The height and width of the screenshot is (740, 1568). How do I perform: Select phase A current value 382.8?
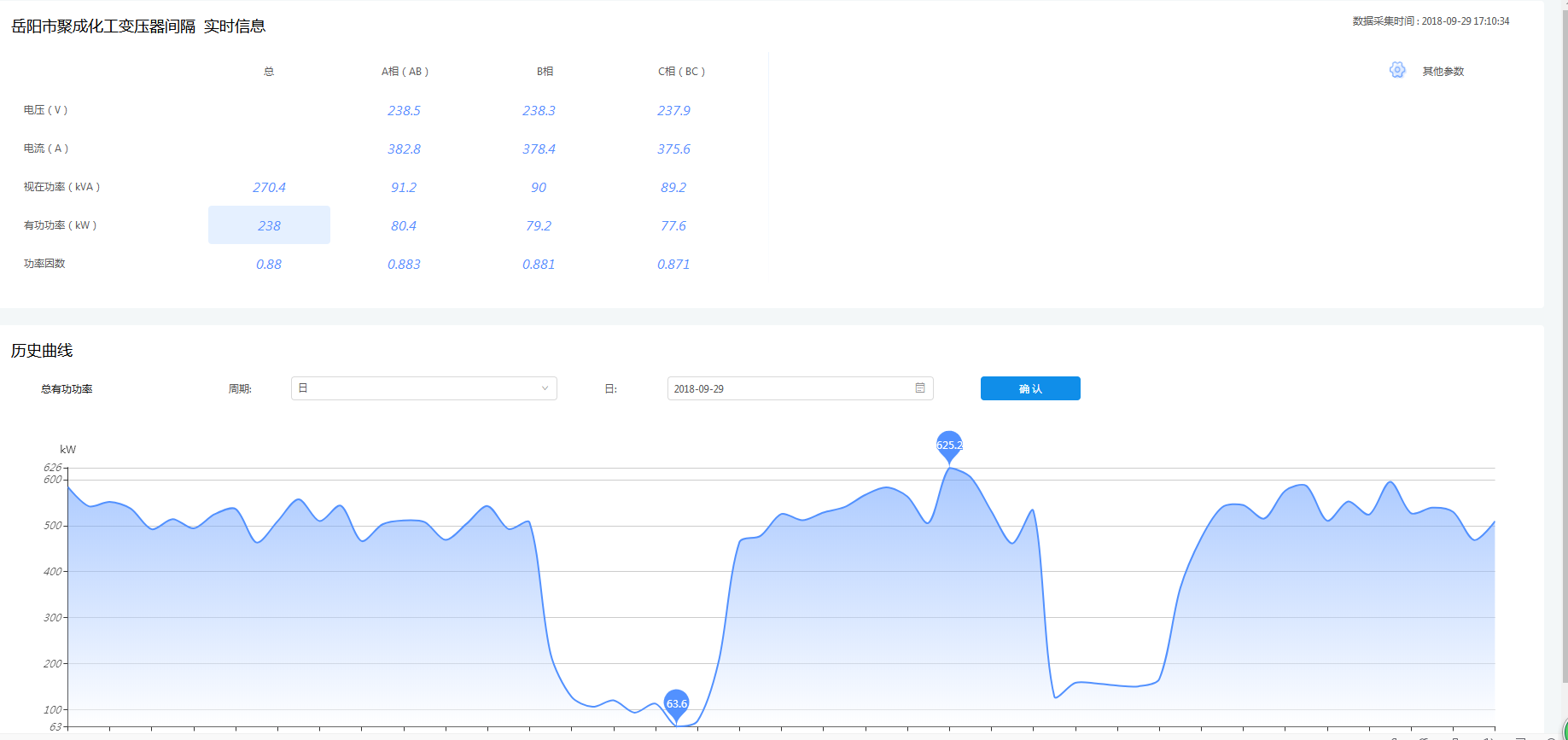pos(404,149)
